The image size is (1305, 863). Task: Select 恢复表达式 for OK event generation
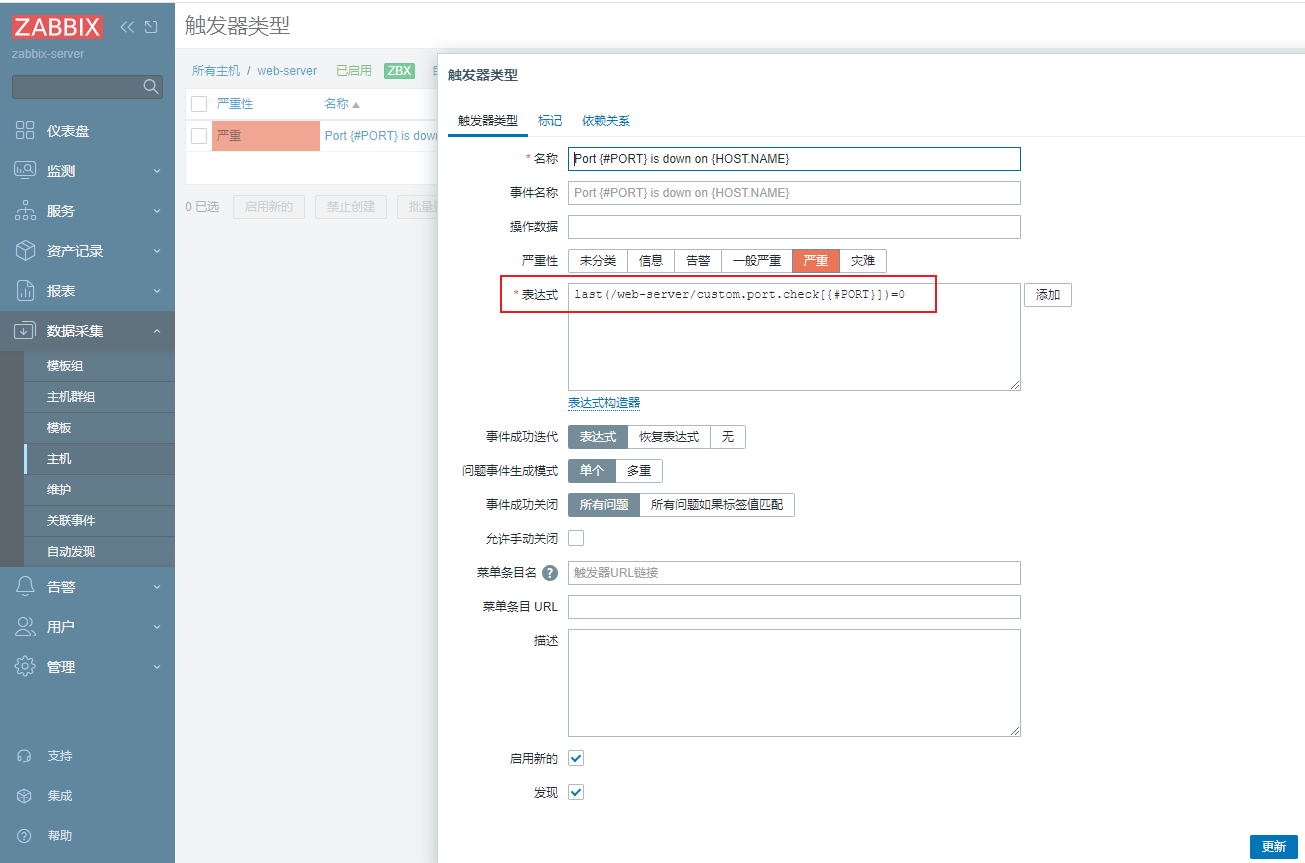click(669, 437)
